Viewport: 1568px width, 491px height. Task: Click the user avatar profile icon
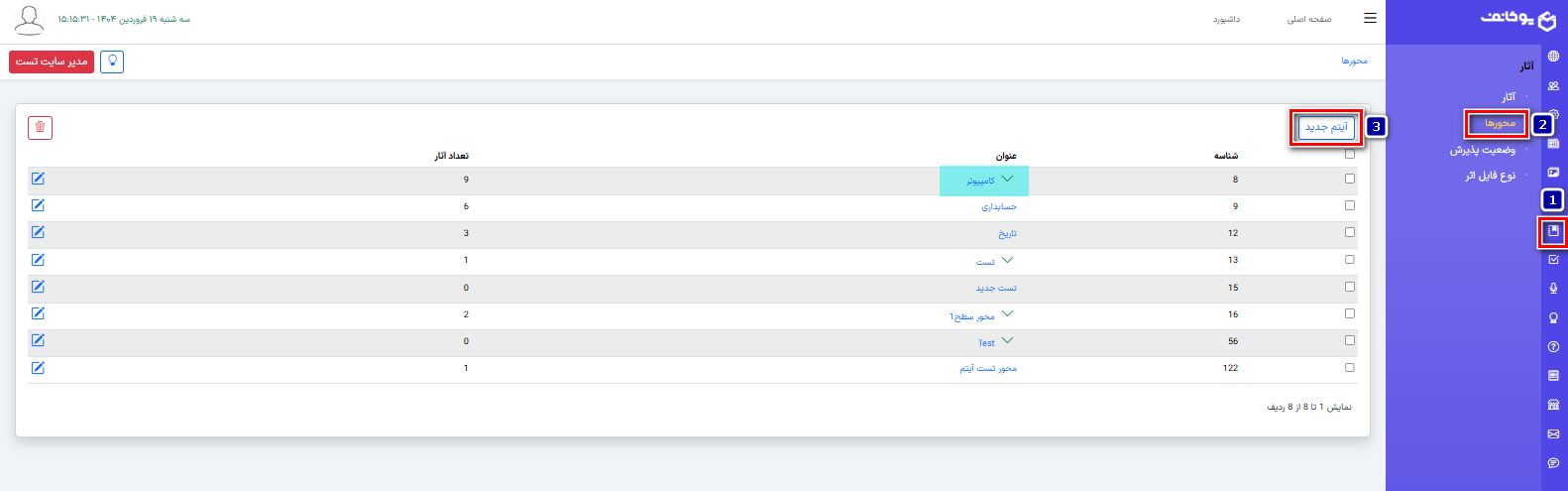pos(29,20)
